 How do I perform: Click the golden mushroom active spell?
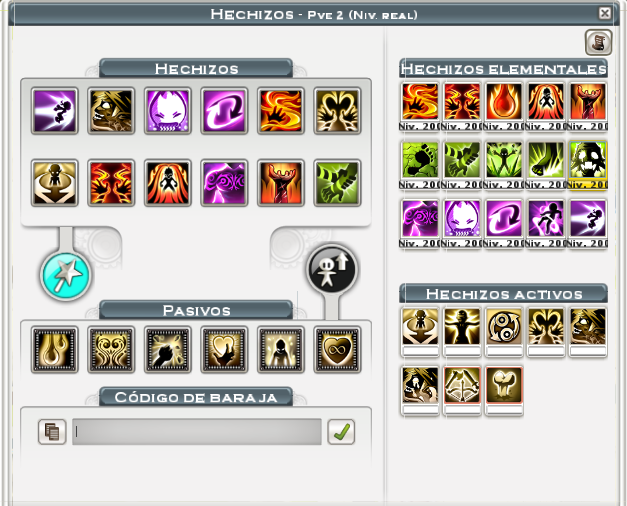[x=504, y=385]
